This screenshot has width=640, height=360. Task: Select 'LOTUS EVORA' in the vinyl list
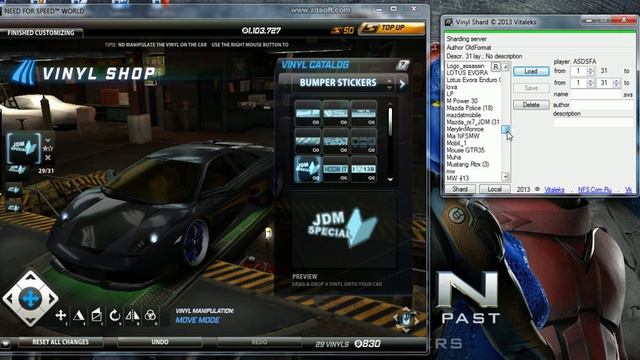(467, 73)
